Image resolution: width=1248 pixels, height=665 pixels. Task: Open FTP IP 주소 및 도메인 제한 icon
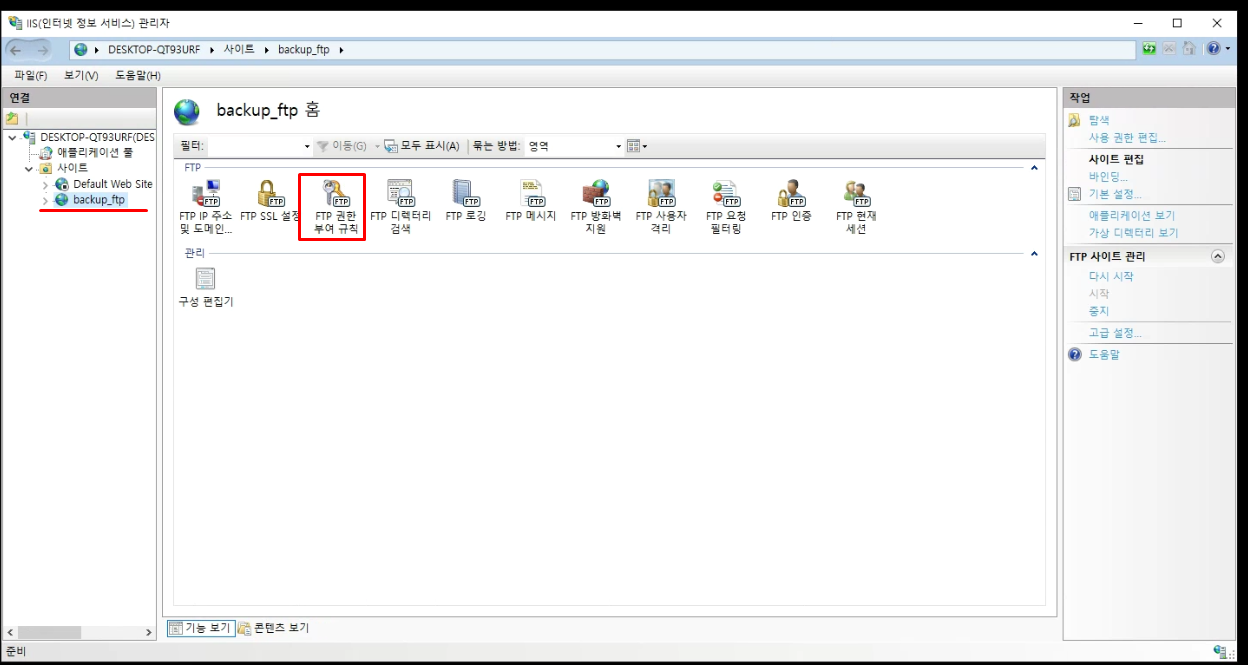pyautogui.click(x=205, y=207)
